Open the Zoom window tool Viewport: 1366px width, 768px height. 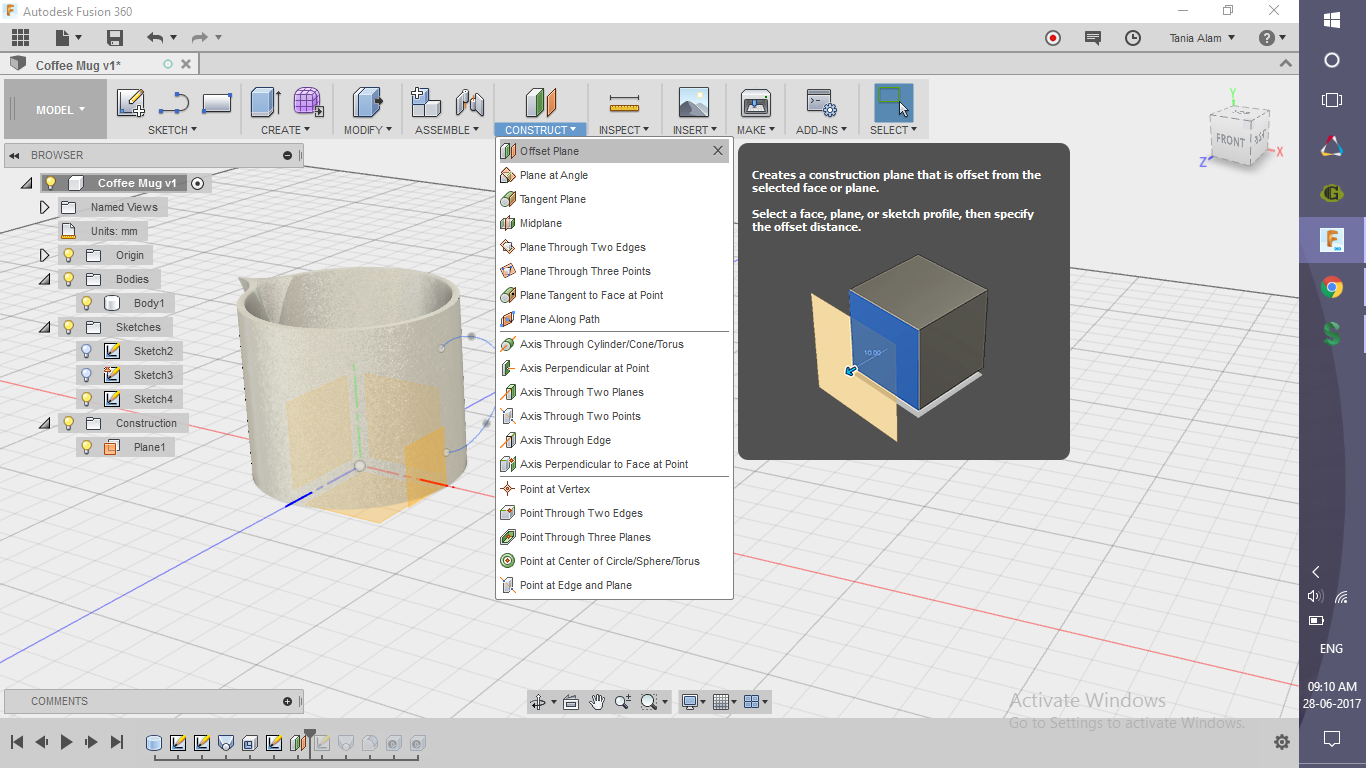[650, 701]
